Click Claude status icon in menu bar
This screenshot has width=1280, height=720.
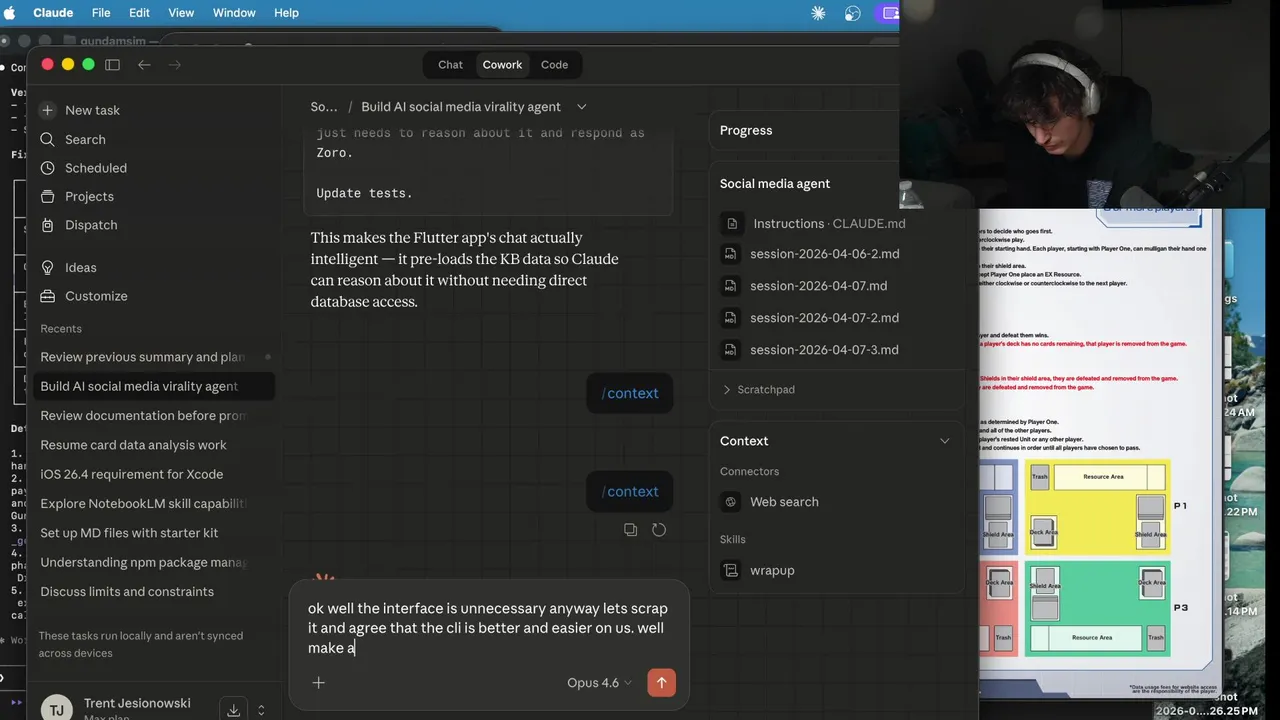pos(819,13)
